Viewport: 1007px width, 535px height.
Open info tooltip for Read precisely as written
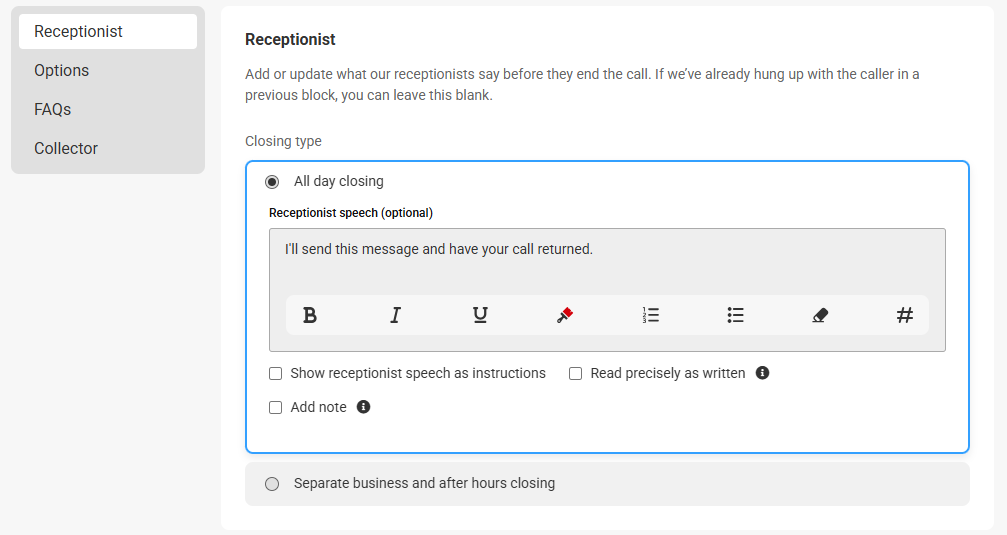click(762, 373)
